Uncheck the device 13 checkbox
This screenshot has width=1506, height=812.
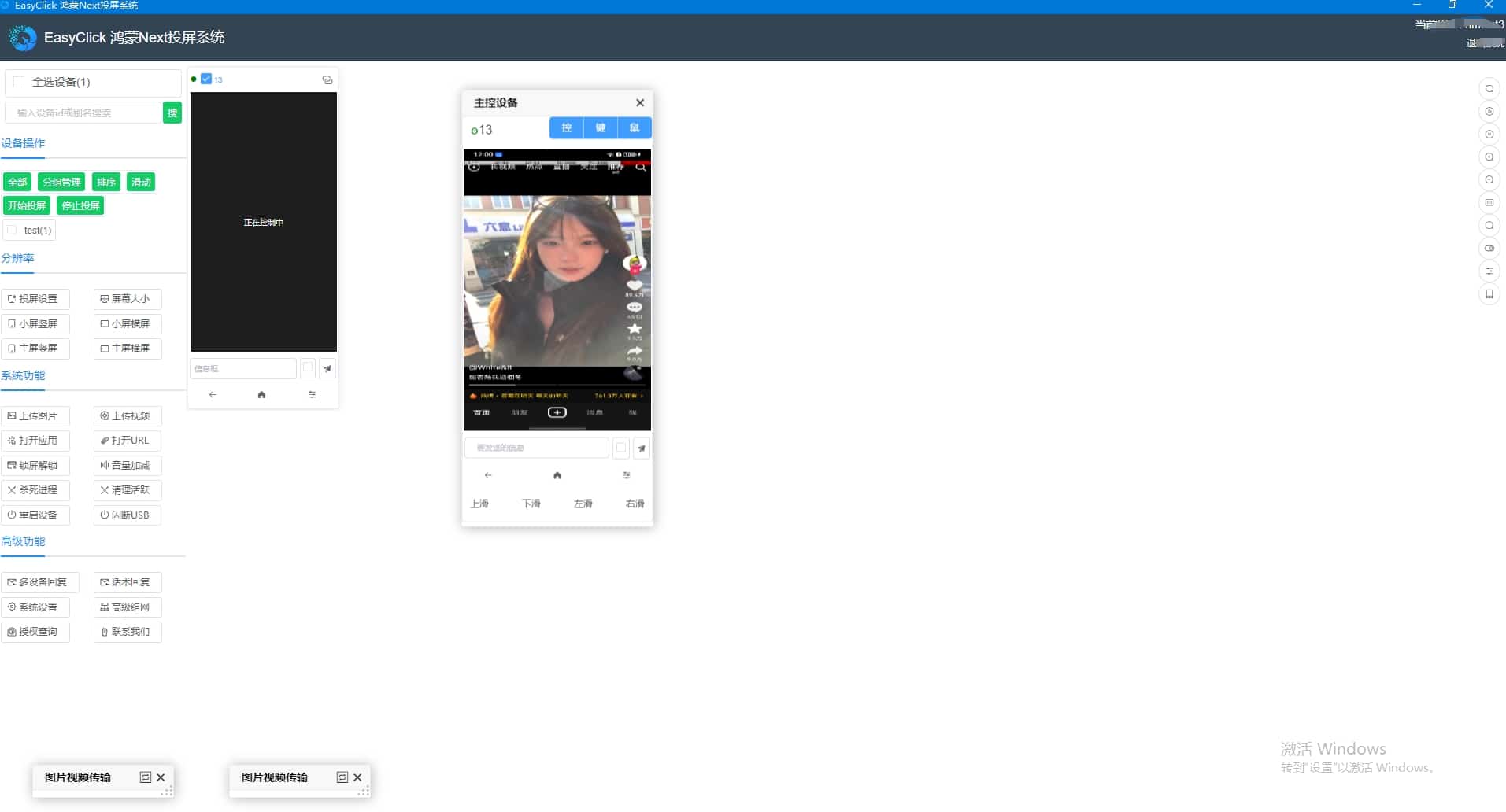pos(206,79)
